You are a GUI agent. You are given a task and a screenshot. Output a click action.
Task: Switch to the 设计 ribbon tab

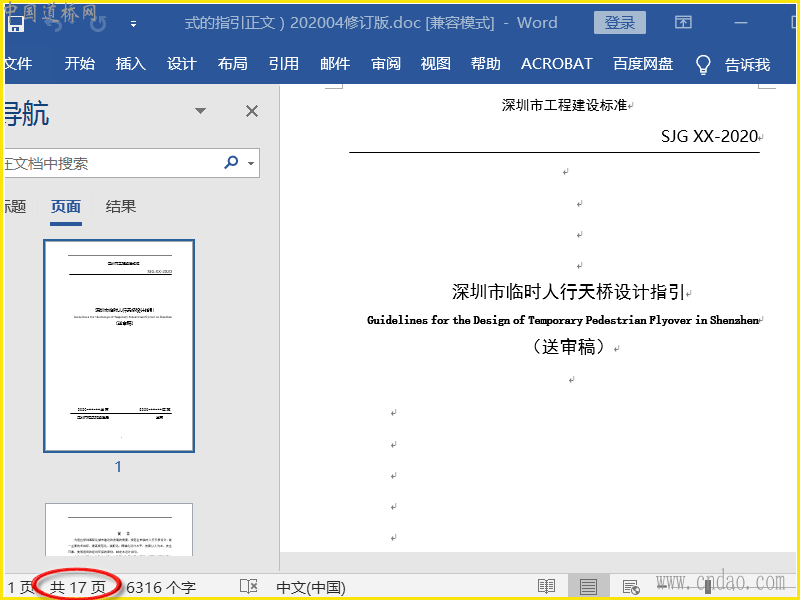point(182,64)
